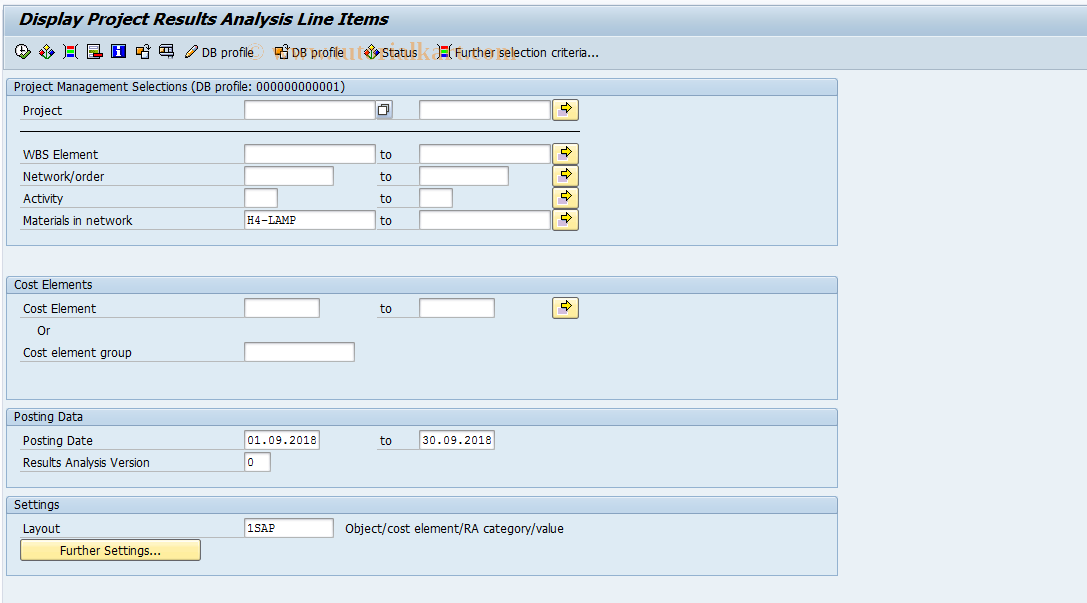Open Further selection criteria
Viewport: 1087px width, 603px height.
(518, 53)
